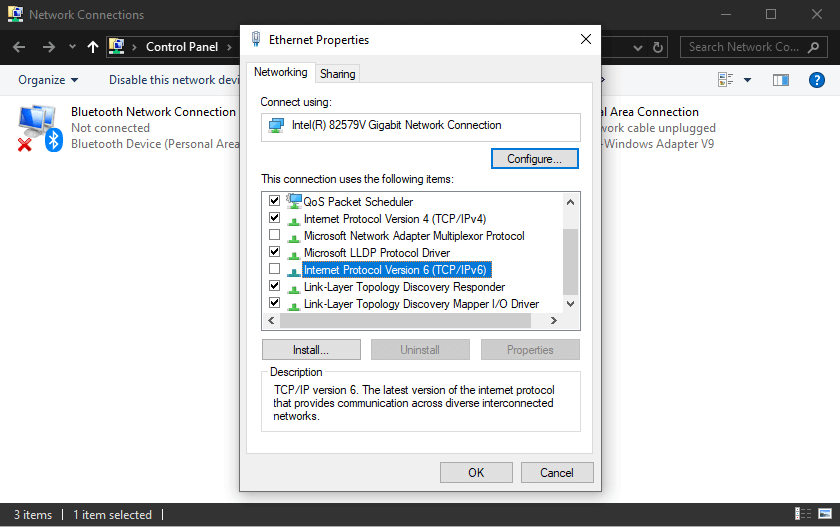Switch to details view in status bar
Image resolution: width=840 pixels, height=527 pixels.
click(x=802, y=514)
